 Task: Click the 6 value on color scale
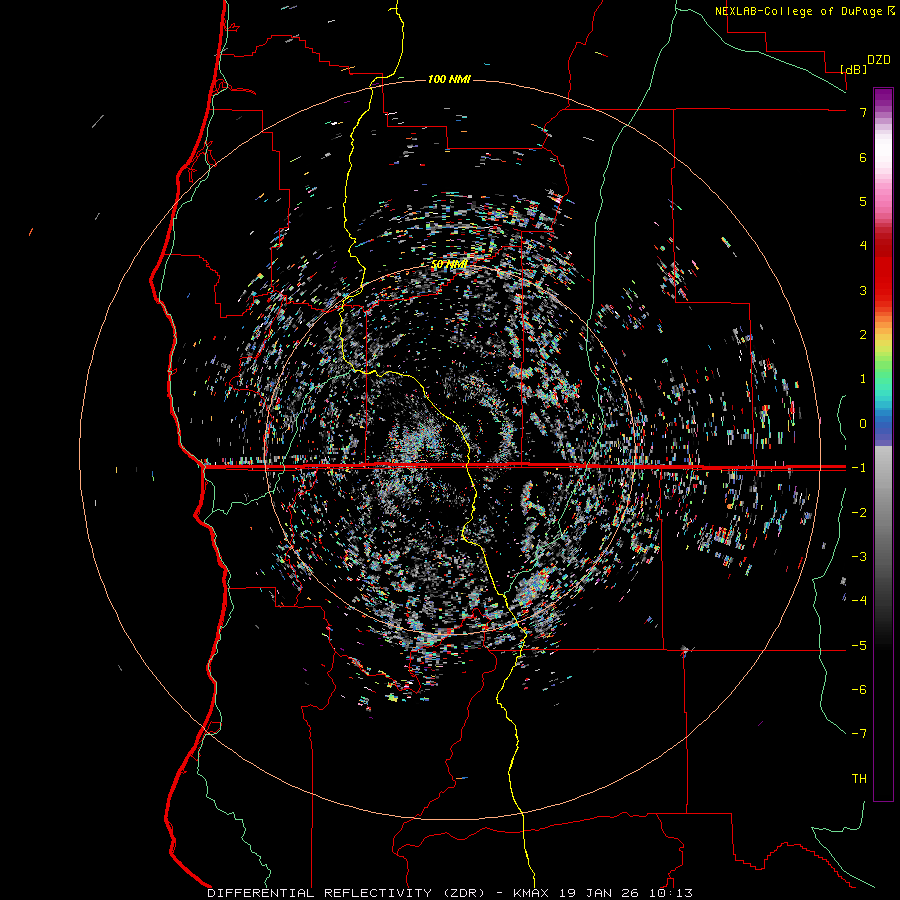pyautogui.click(x=863, y=157)
